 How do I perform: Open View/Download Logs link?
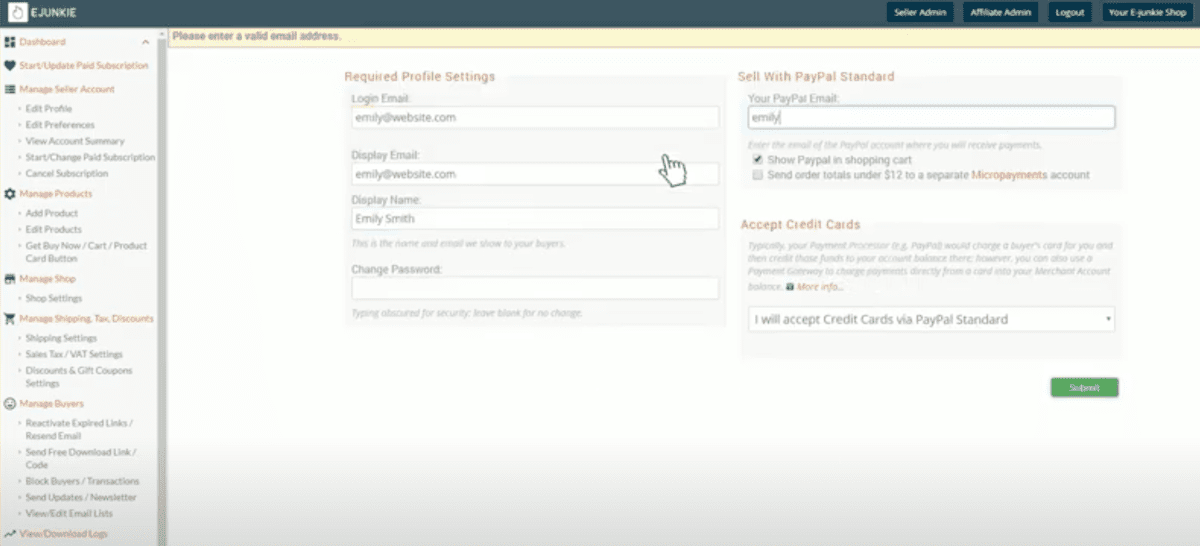[x=63, y=534]
